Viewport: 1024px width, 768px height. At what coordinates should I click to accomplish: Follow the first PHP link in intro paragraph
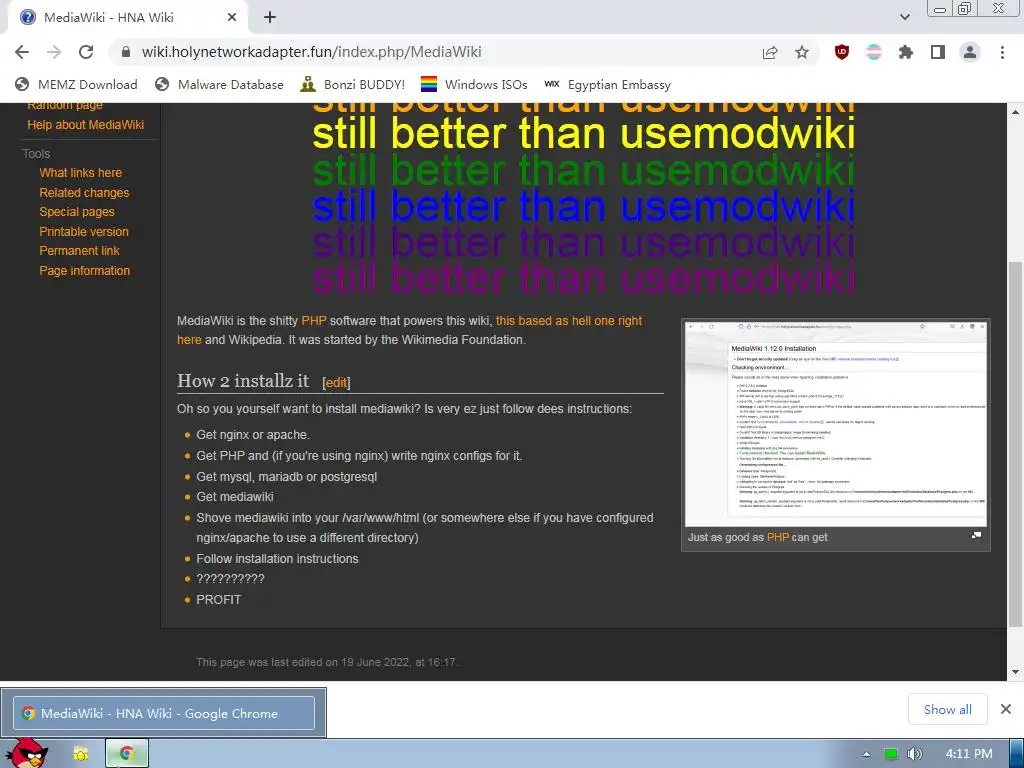pos(313,321)
